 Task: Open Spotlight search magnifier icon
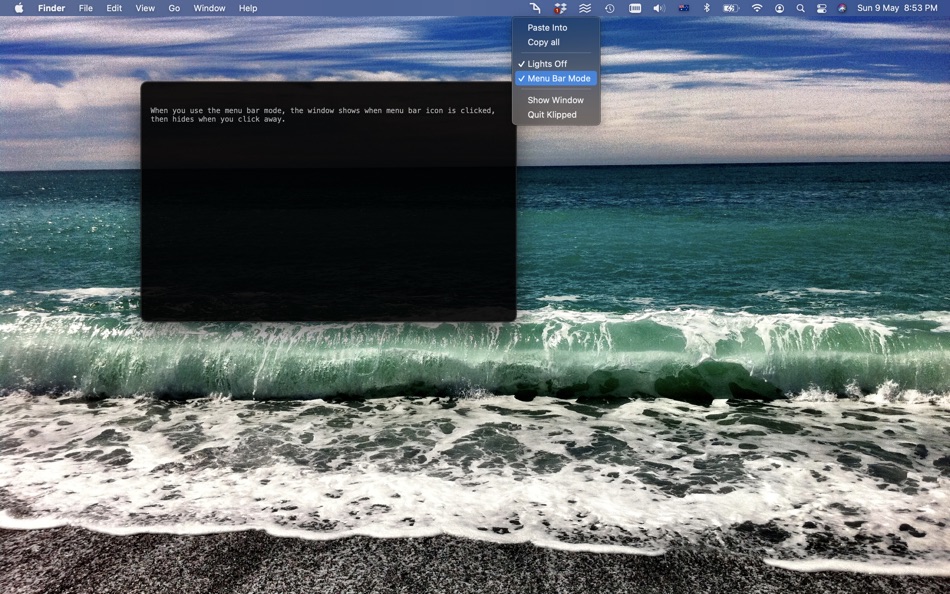tap(800, 8)
